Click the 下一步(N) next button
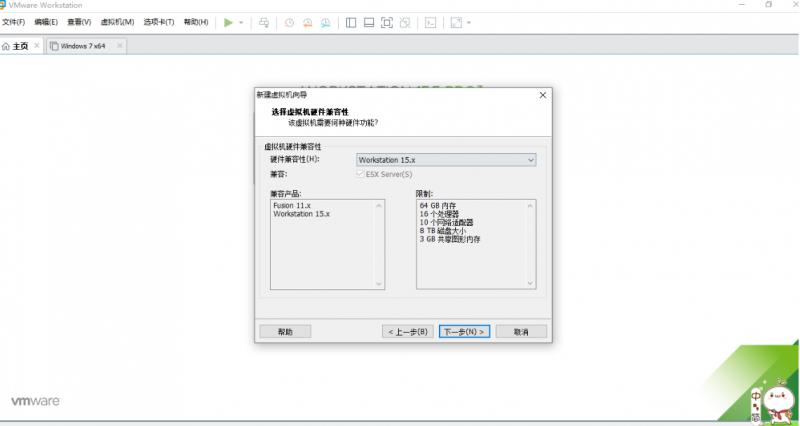Image resolution: width=800 pixels, height=426 pixels. pyautogui.click(x=464, y=332)
